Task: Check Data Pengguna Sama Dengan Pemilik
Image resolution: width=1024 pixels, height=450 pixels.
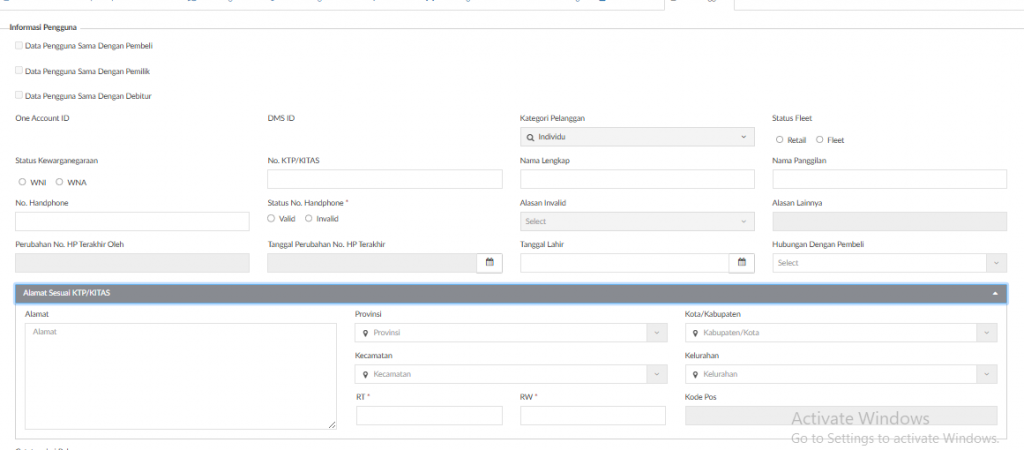Action: [x=19, y=70]
